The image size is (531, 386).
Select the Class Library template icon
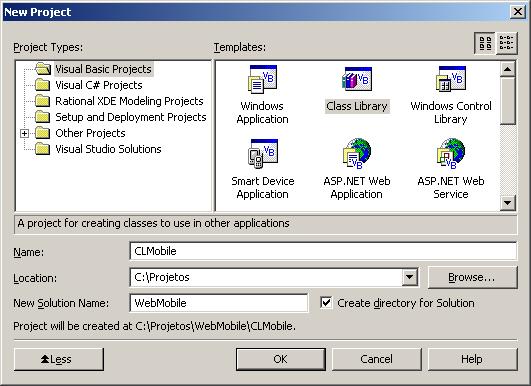[x=357, y=79]
